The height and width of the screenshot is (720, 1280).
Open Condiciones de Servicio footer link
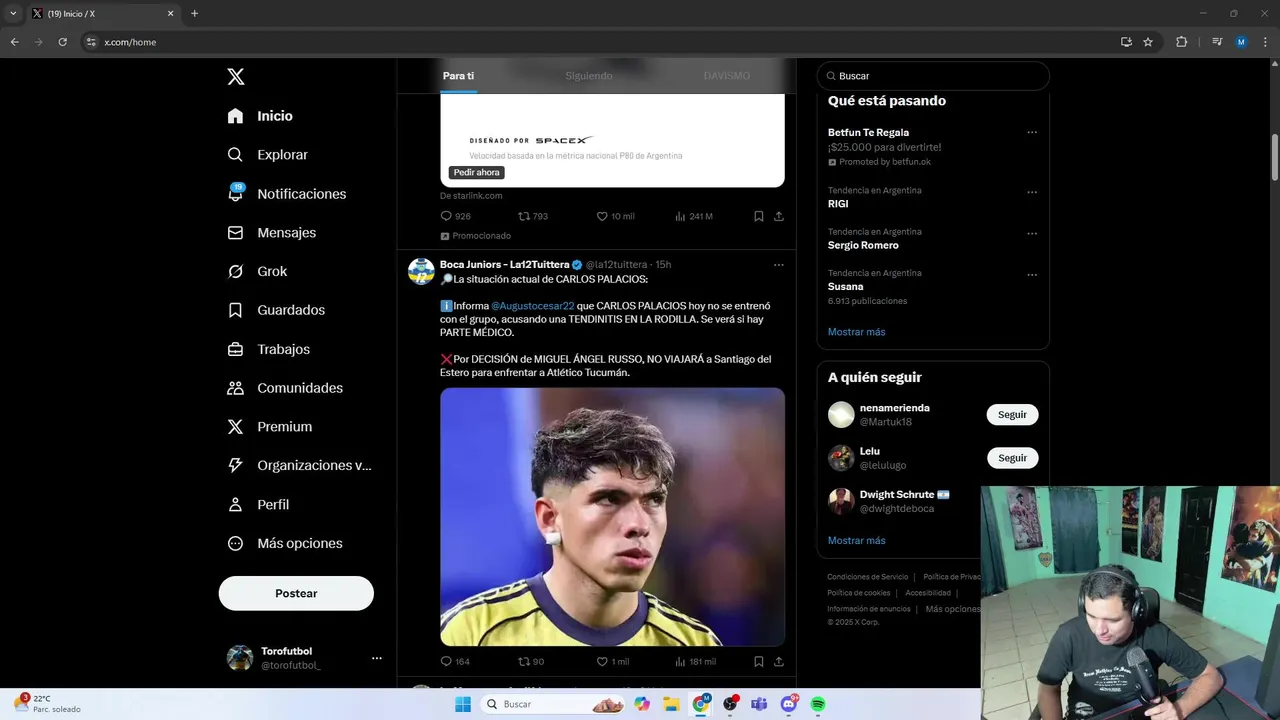click(x=867, y=577)
